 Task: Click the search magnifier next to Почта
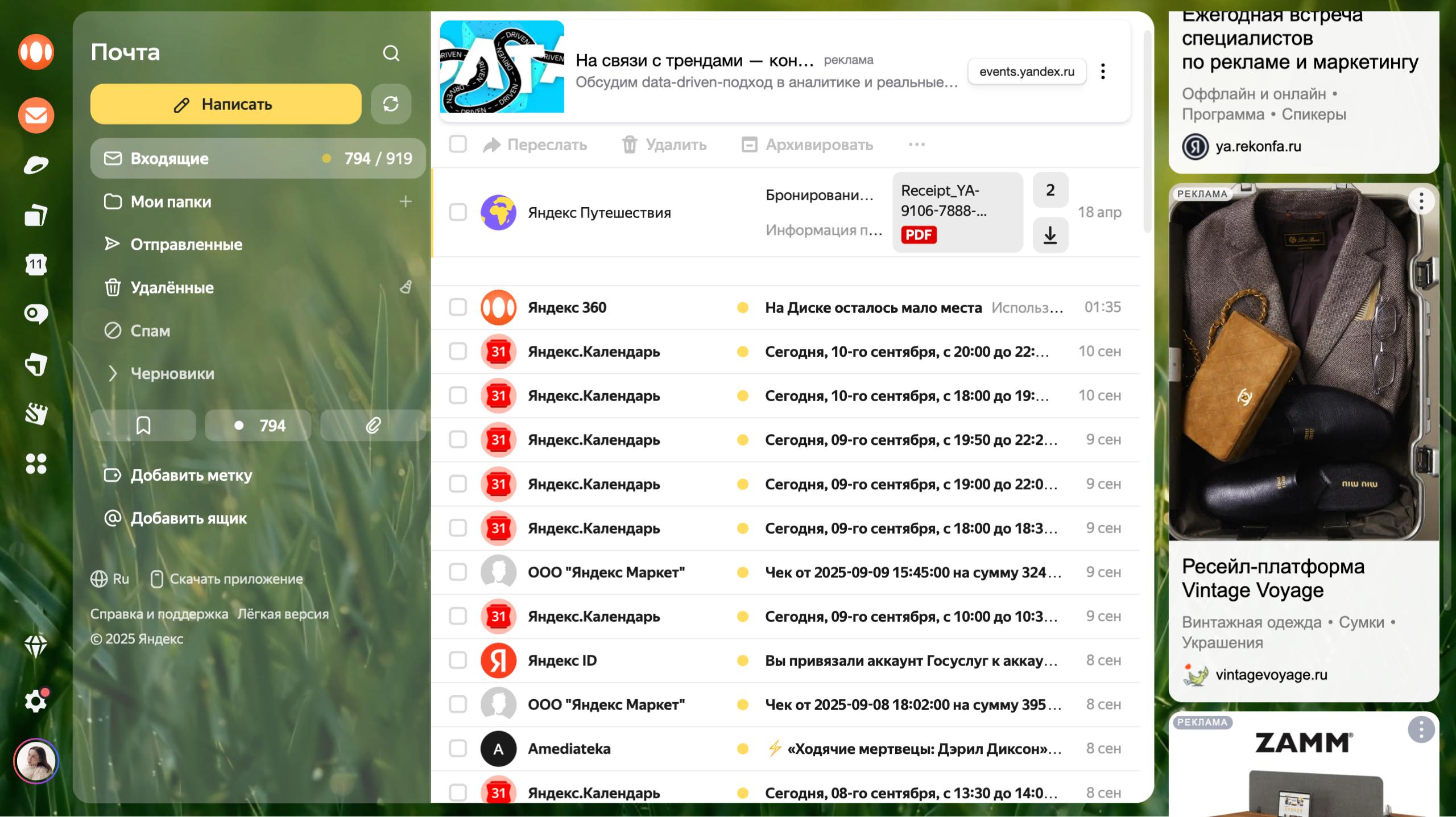click(x=391, y=53)
